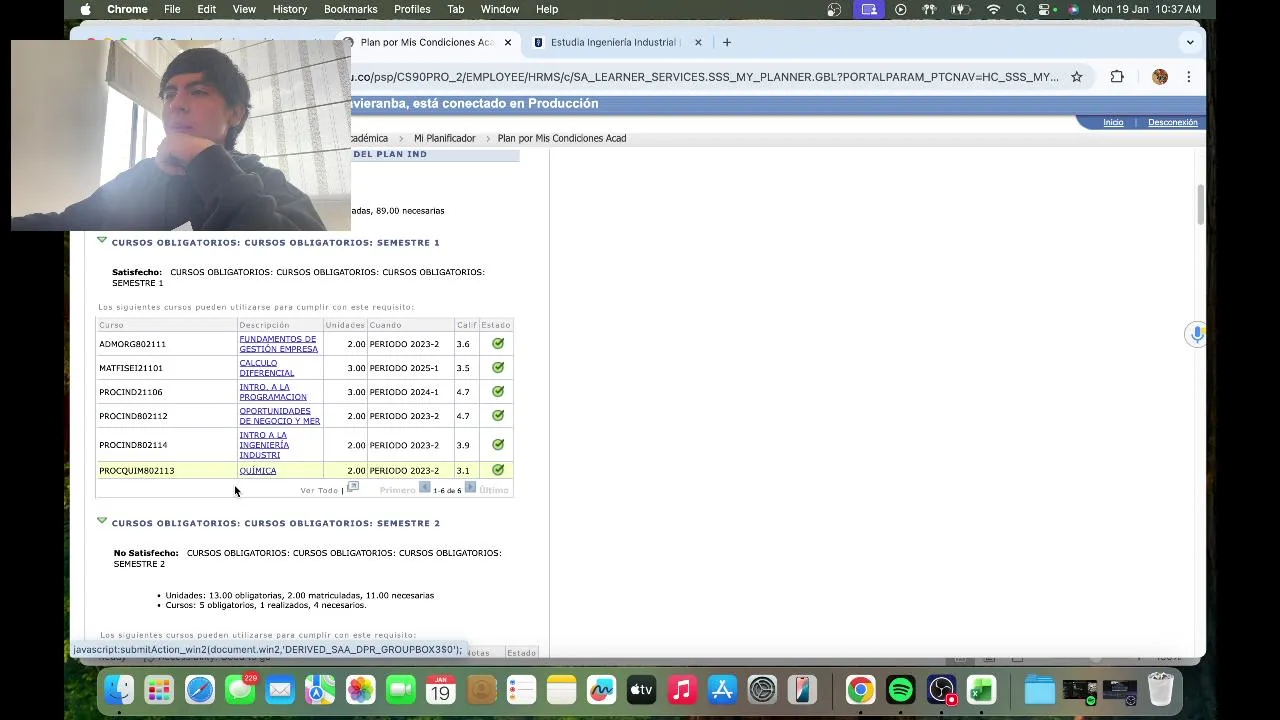Click the Inicio link
Viewport: 1280px width, 720px height.
point(1113,122)
